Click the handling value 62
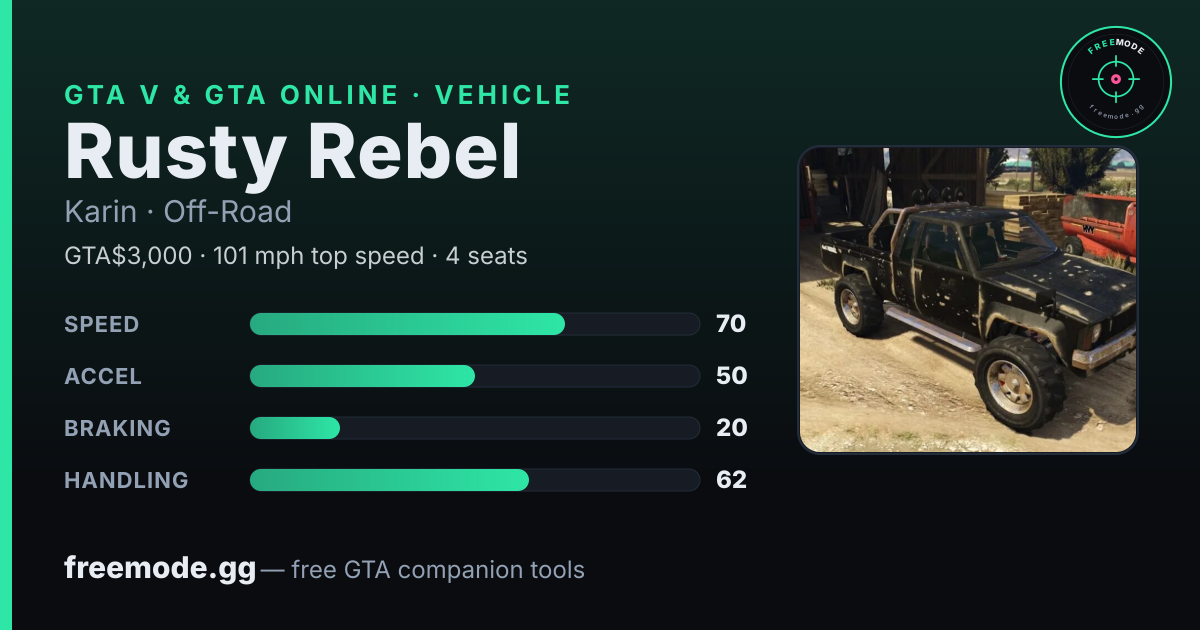Screen dimensions: 1200x630 click(731, 480)
